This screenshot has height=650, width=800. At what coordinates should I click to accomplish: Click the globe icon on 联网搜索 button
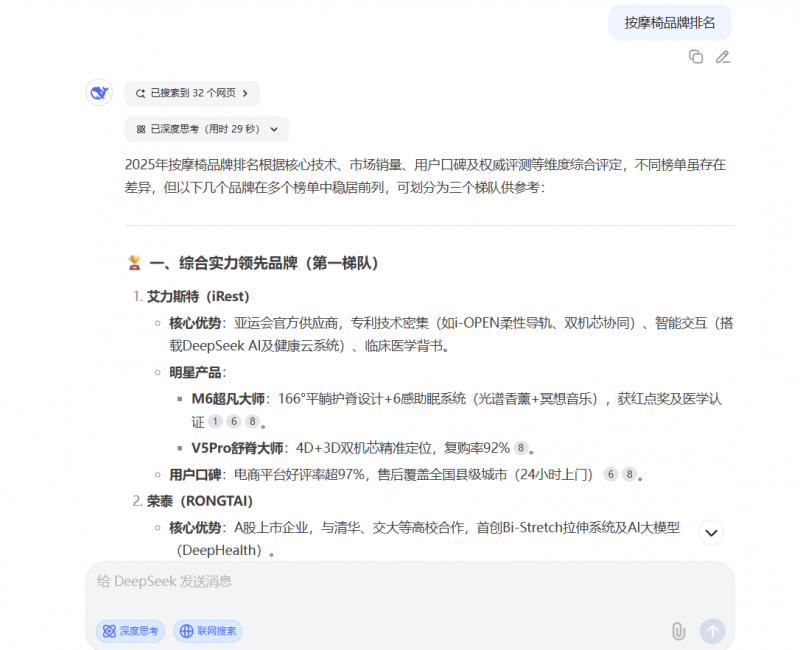pos(185,631)
